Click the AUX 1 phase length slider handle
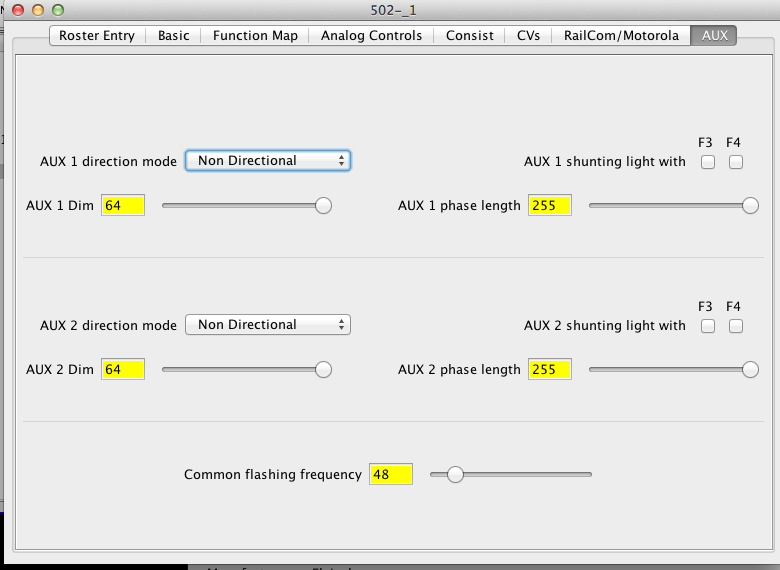Image resolution: width=780 pixels, height=570 pixels. click(750, 205)
